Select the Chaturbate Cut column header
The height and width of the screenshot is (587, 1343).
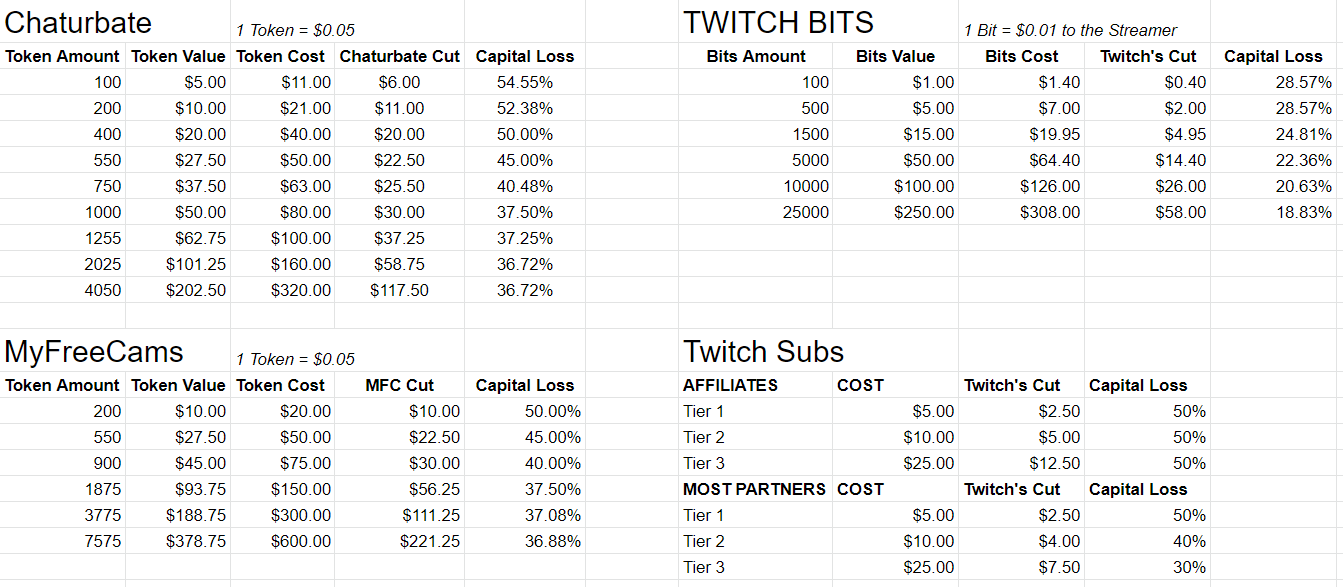pos(400,56)
